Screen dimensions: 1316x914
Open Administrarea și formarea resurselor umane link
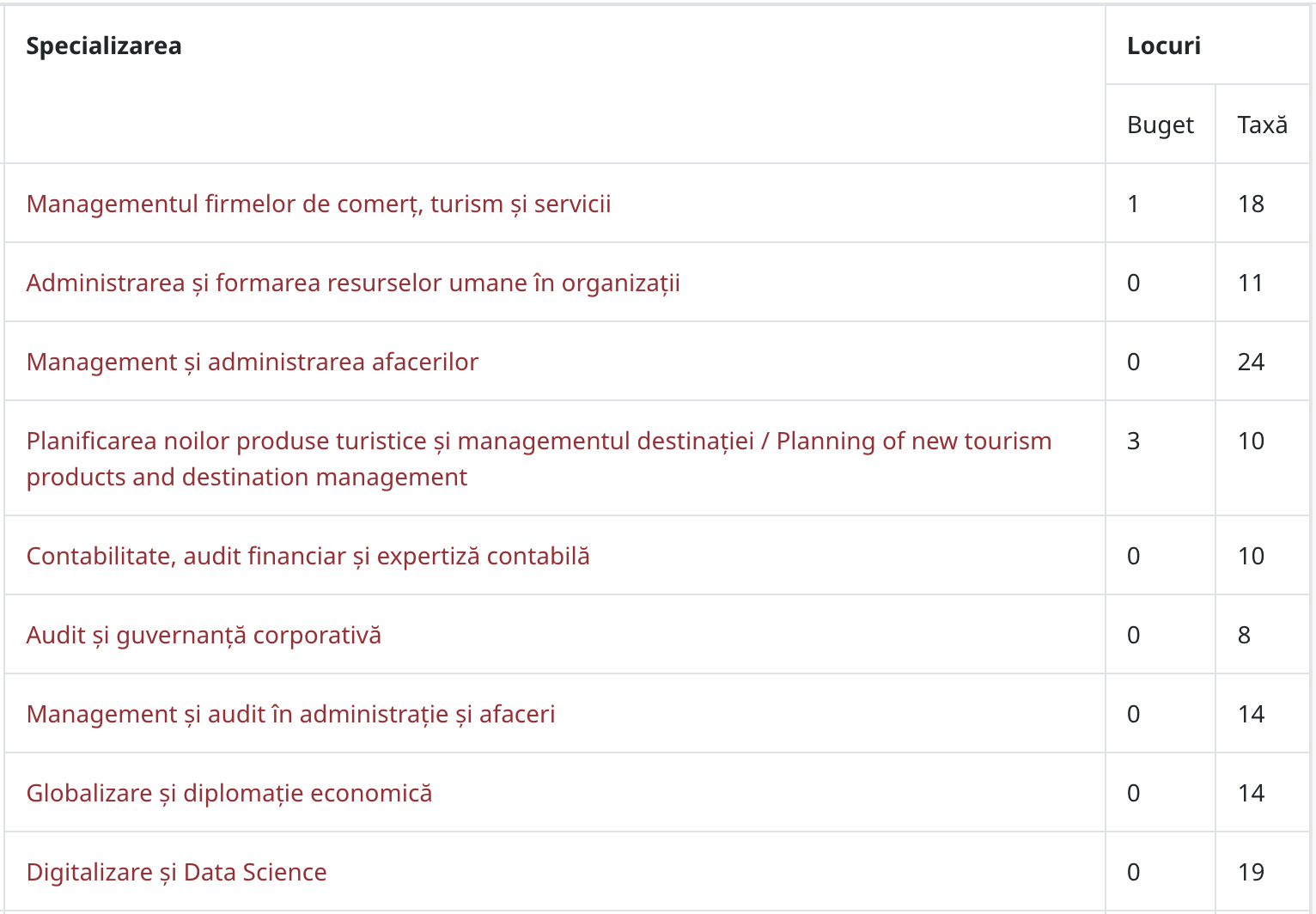tap(353, 283)
